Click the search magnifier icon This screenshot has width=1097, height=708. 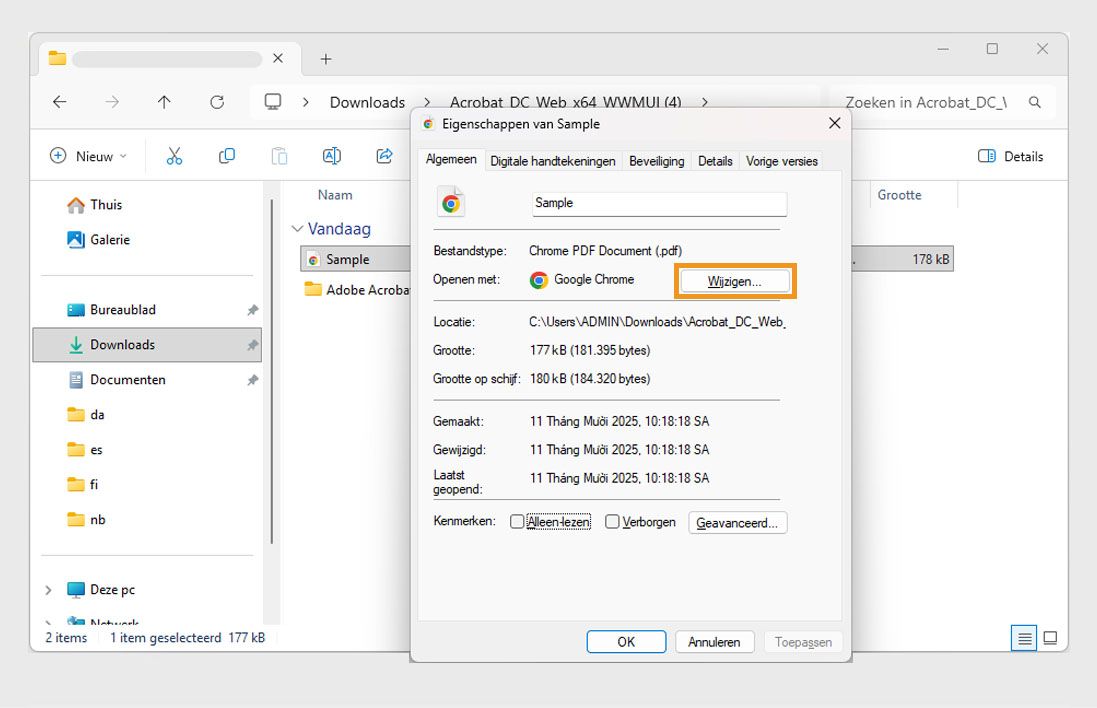1035,102
